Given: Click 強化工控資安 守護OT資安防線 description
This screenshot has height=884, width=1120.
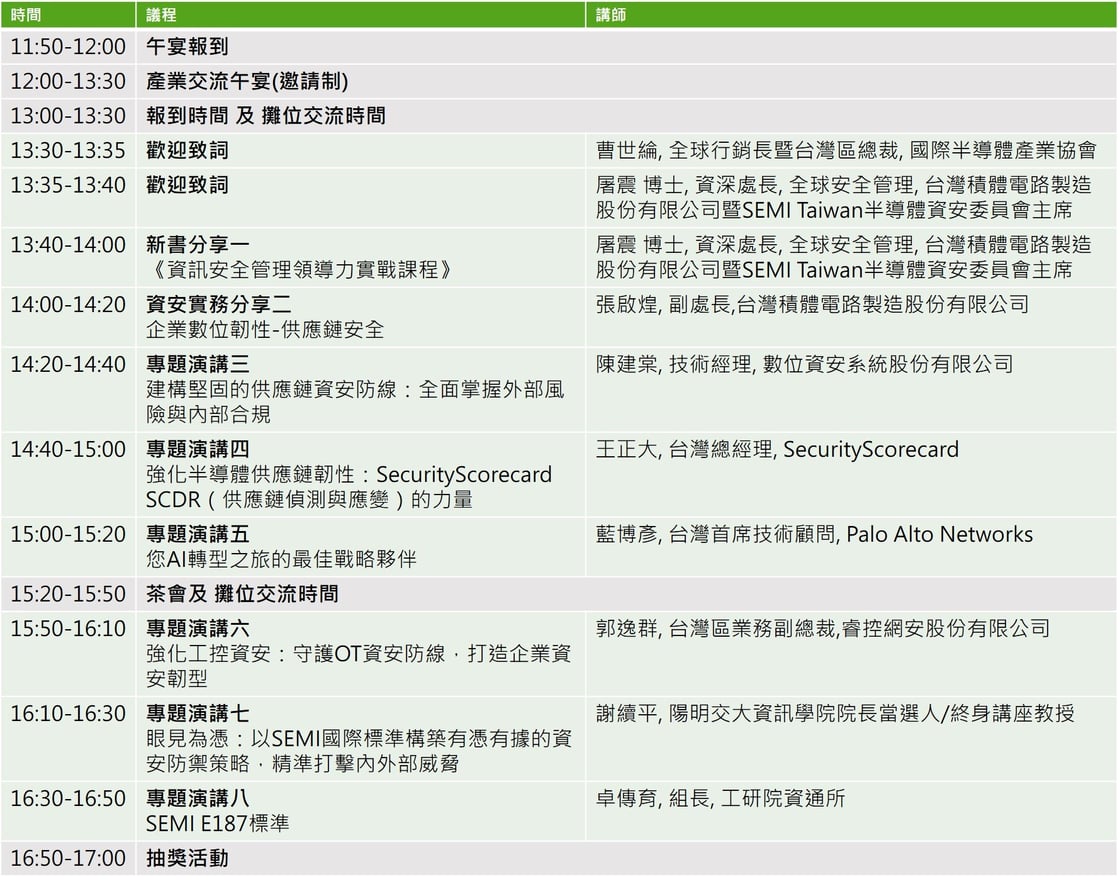Looking at the screenshot, I should (359, 665).
